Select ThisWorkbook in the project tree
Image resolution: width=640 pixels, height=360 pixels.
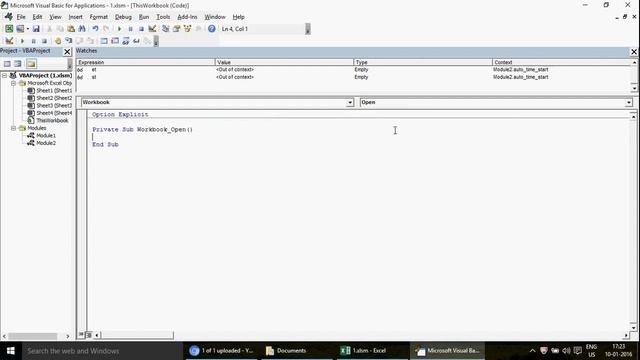(x=48, y=121)
